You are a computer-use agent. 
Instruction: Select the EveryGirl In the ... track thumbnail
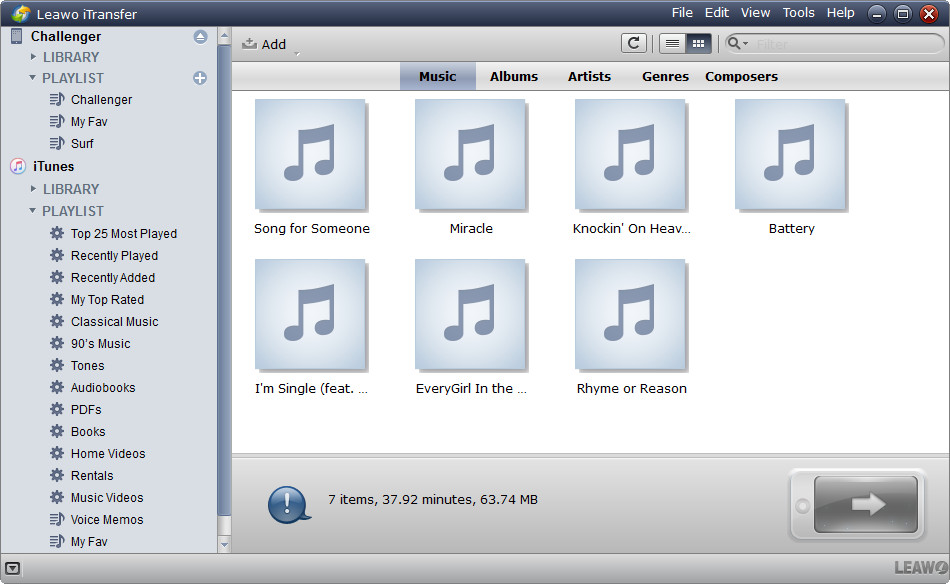(471, 315)
